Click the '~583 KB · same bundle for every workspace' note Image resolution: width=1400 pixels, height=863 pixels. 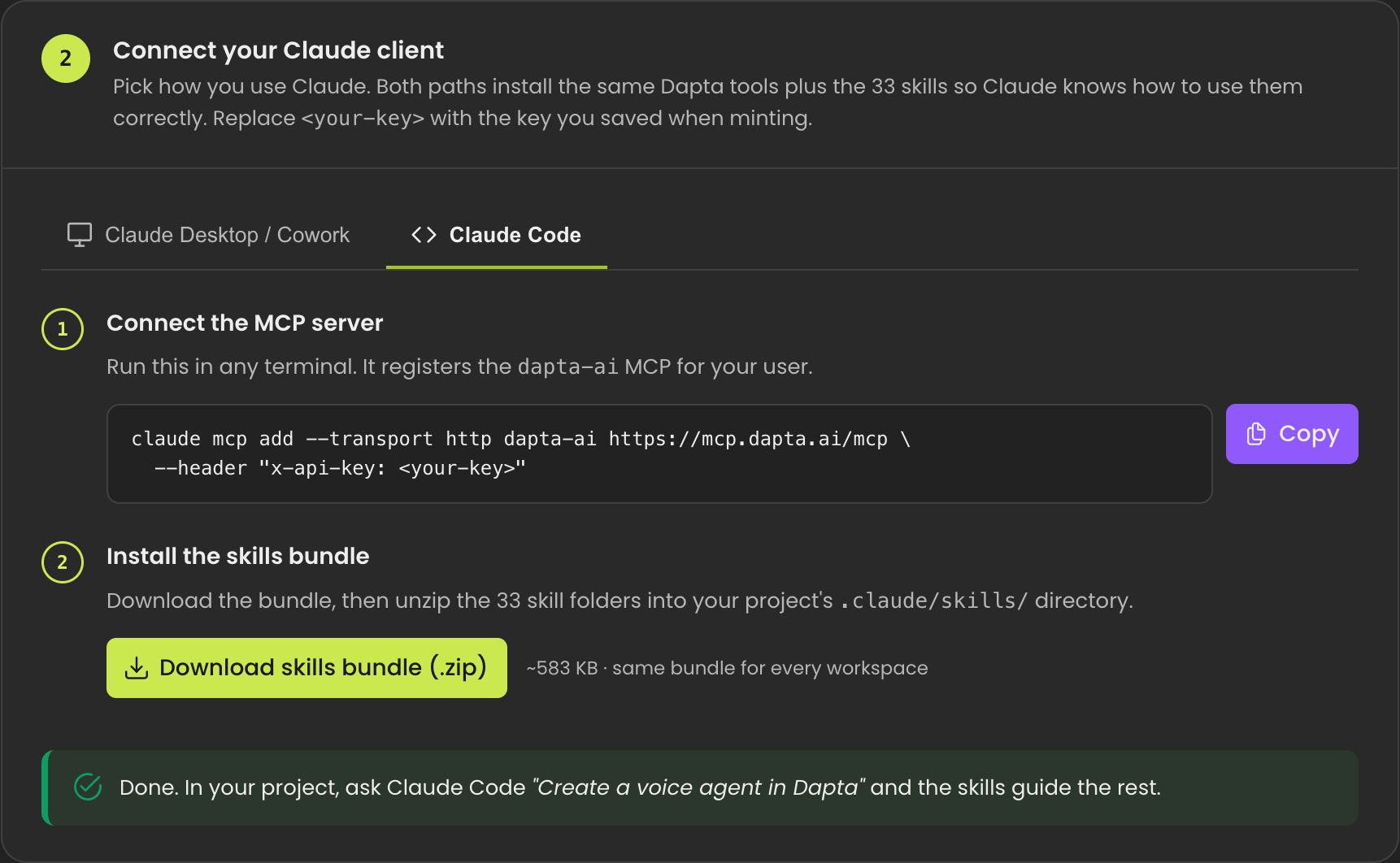click(x=727, y=668)
